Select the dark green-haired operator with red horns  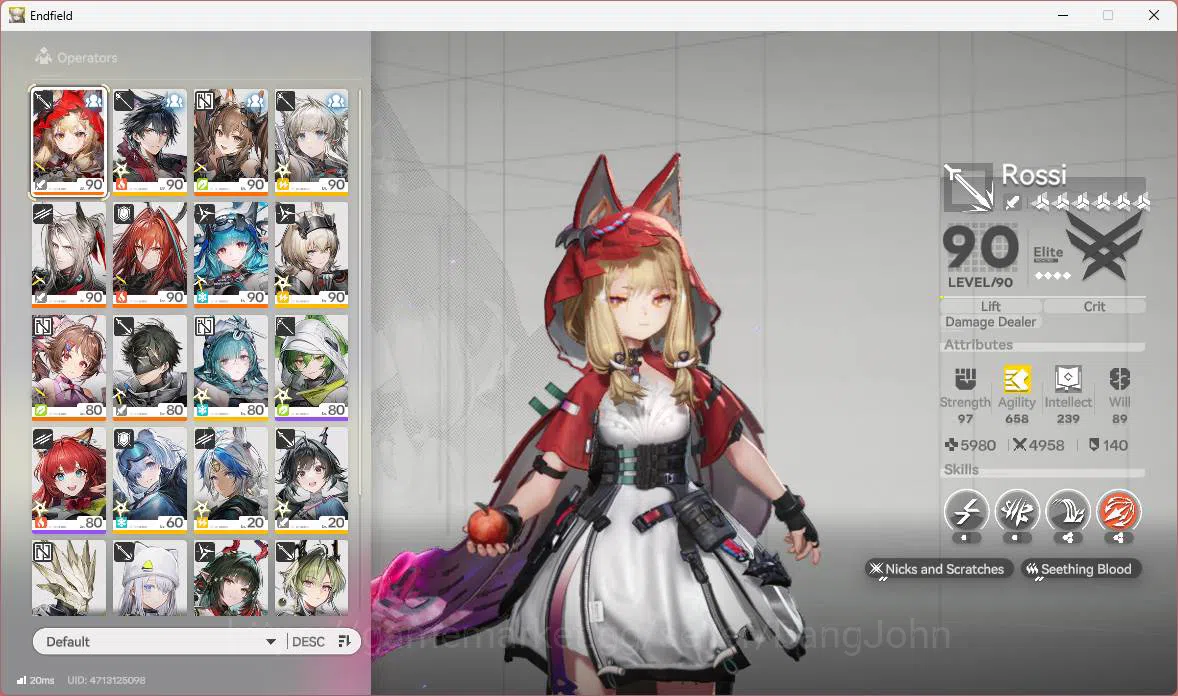231,577
